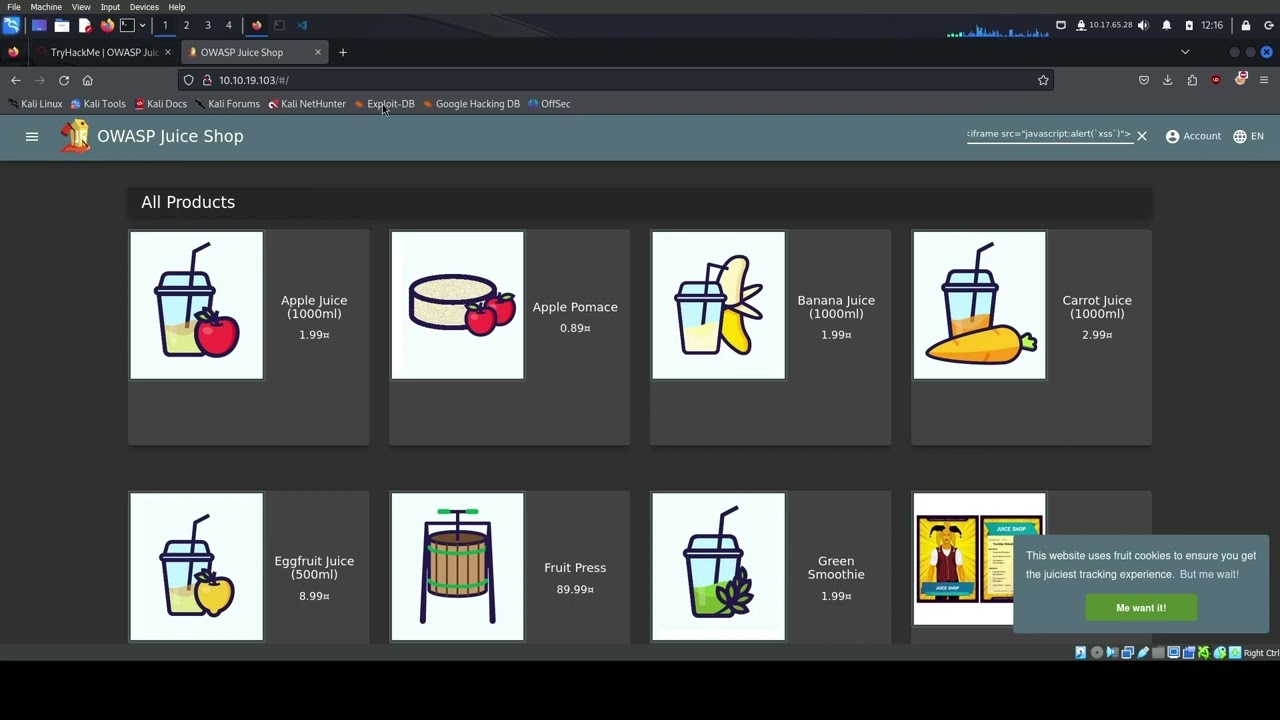Open the Eggfruit Juice (500ml) product image
The width and height of the screenshot is (1280, 720).
pos(196,567)
